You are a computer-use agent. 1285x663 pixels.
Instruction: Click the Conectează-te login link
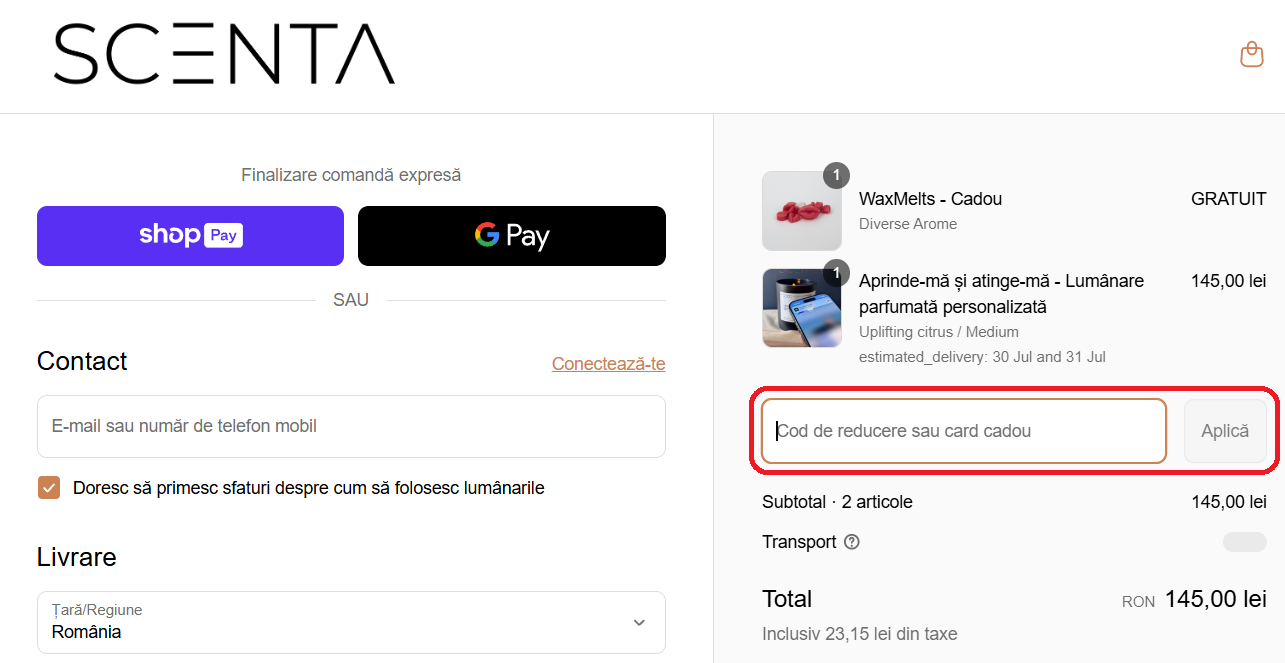pyautogui.click(x=608, y=363)
